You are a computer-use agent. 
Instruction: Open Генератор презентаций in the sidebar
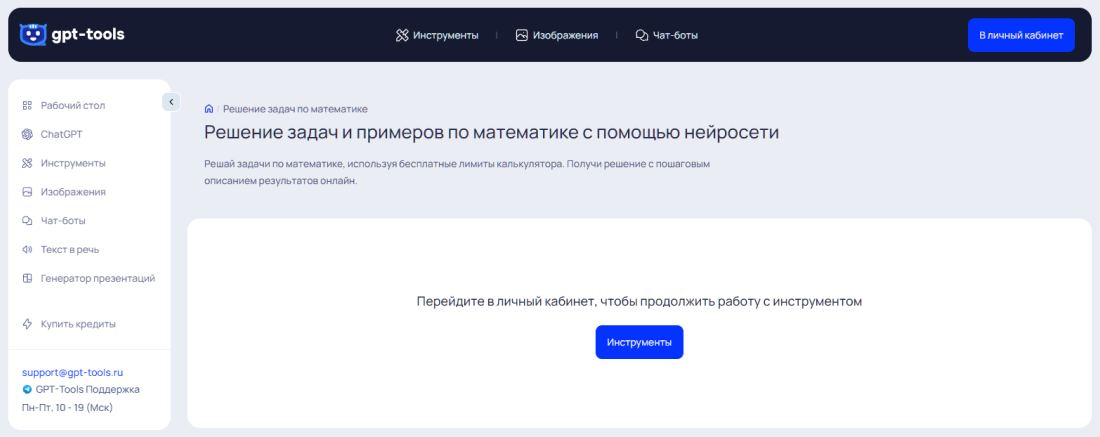click(98, 278)
